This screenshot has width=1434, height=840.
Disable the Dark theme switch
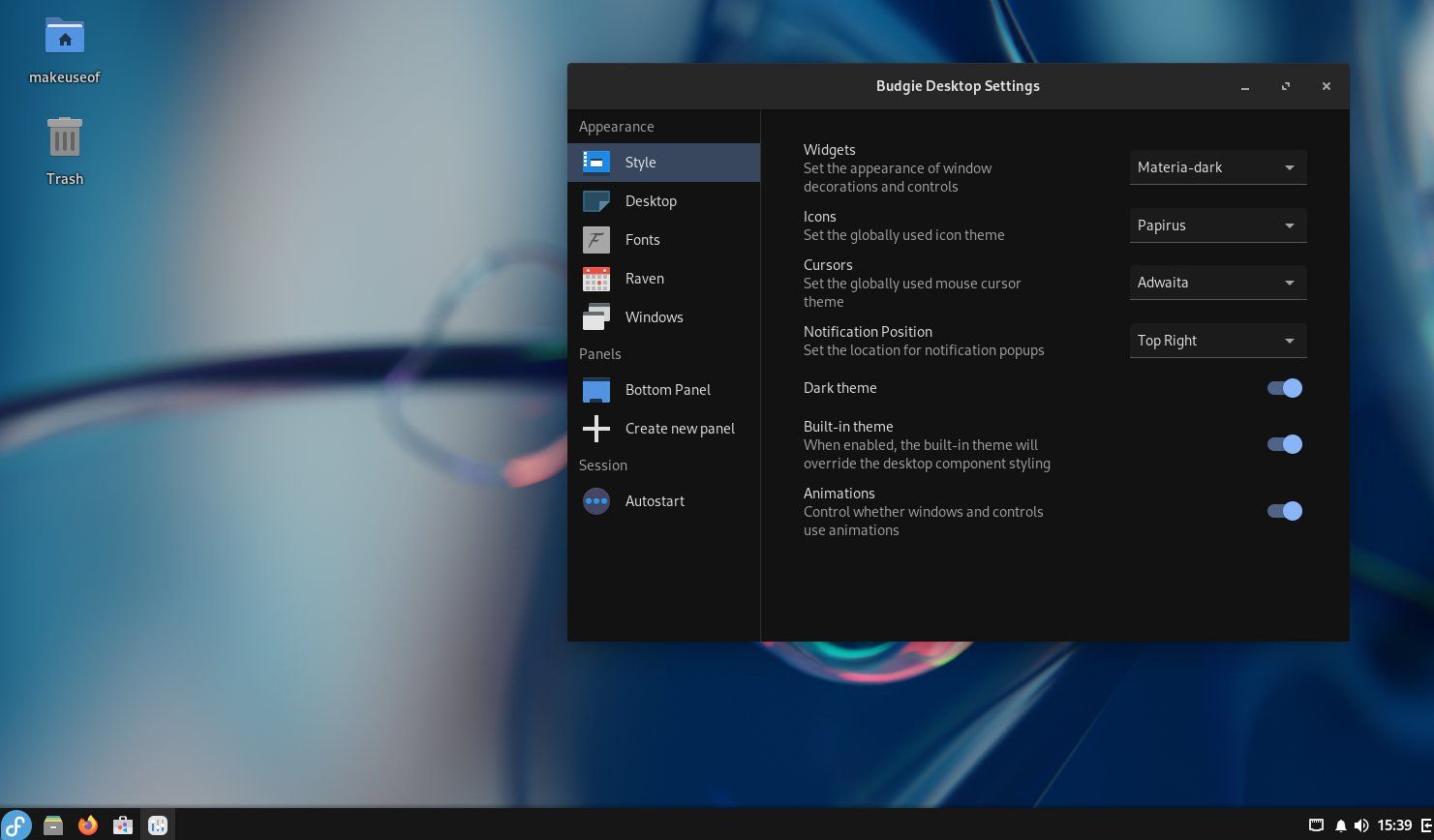tap(1284, 388)
